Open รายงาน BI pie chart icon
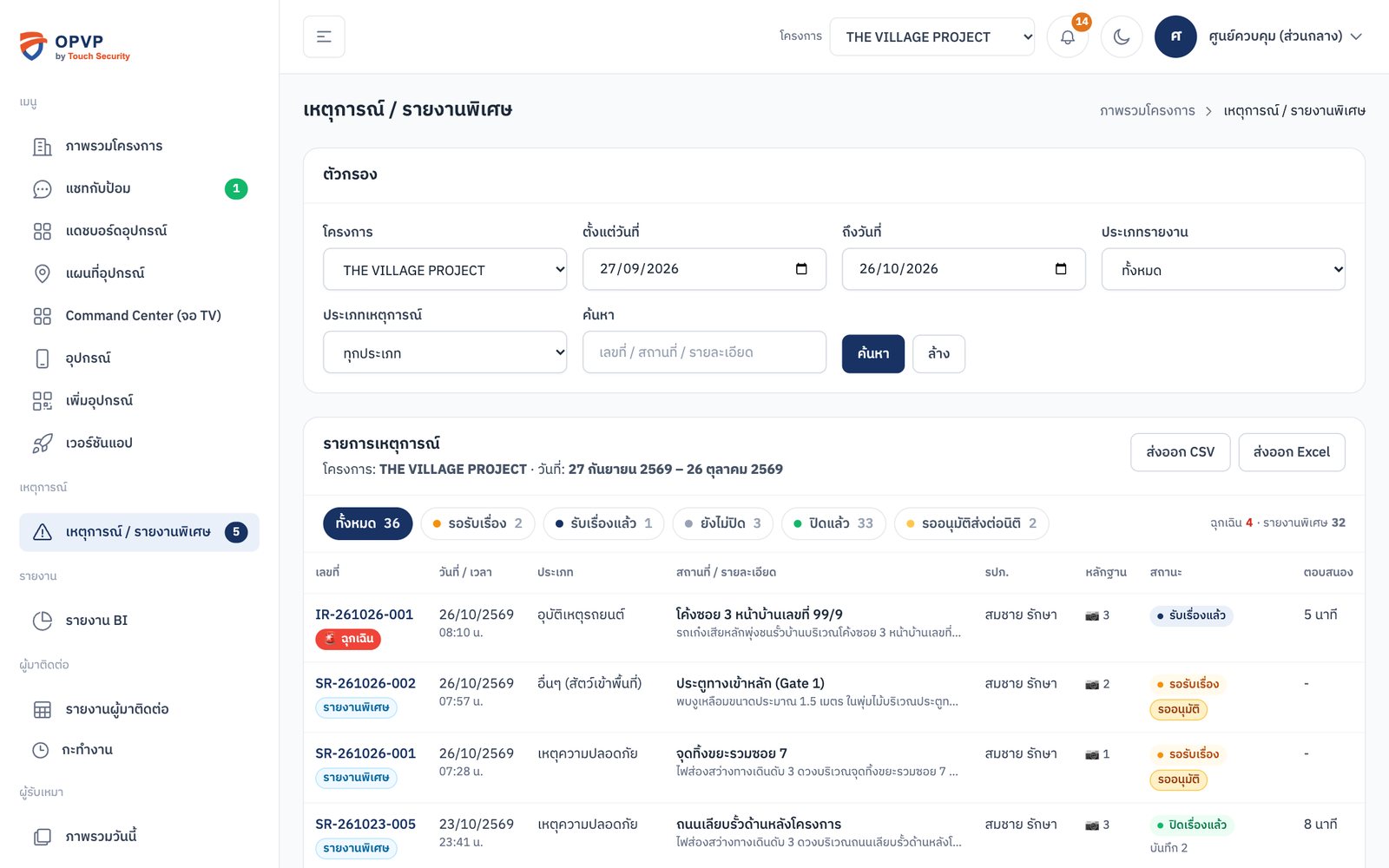The height and width of the screenshot is (868, 1389). [x=42, y=621]
